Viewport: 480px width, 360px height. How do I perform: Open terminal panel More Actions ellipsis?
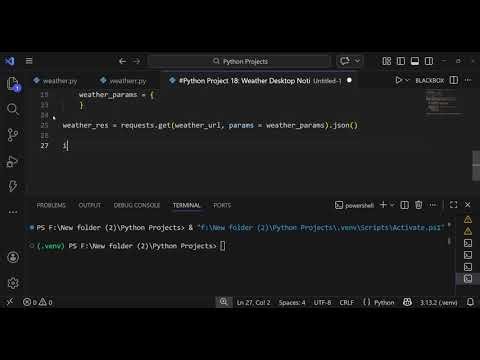click(x=433, y=205)
